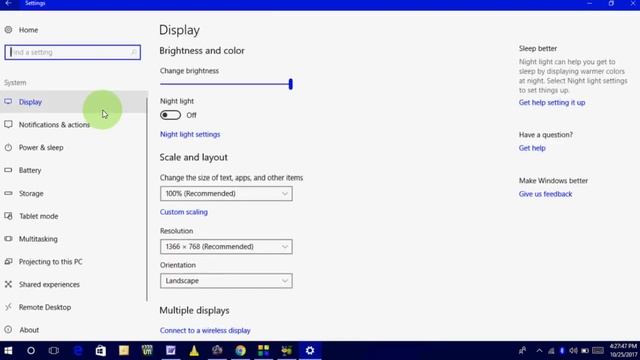Click the Storage drive icon

pyautogui.click(x=8, y=193)
